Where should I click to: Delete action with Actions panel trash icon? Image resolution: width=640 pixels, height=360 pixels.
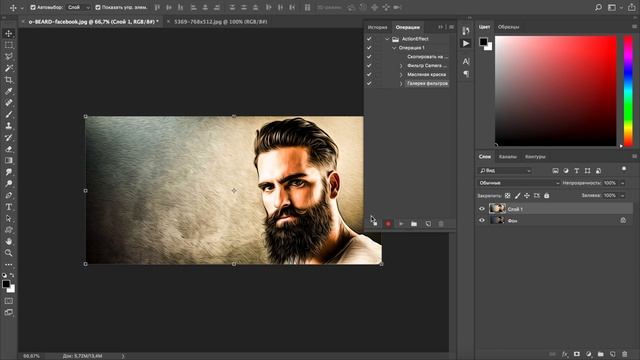pyautogui.click(x=441, y=224)
